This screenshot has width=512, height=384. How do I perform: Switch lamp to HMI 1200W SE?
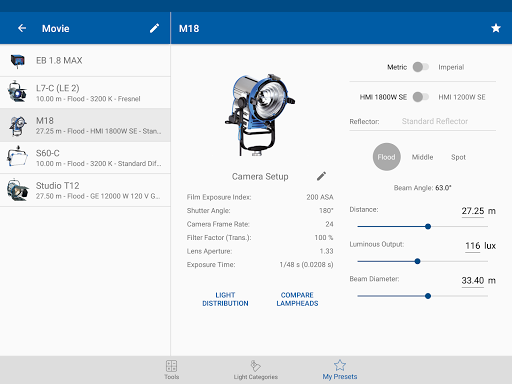421,97
